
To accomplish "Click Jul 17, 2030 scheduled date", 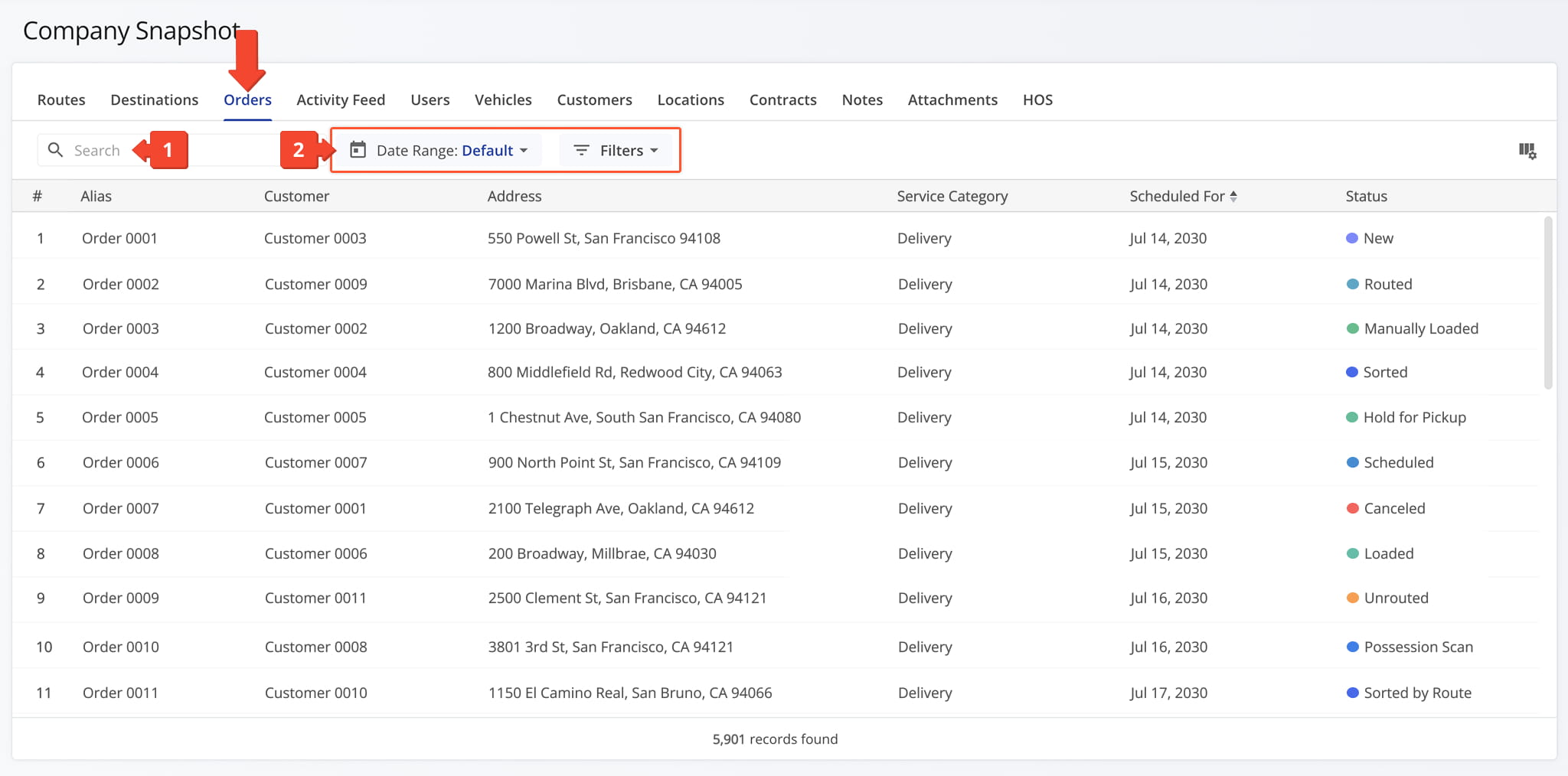I will (1169, 693).
